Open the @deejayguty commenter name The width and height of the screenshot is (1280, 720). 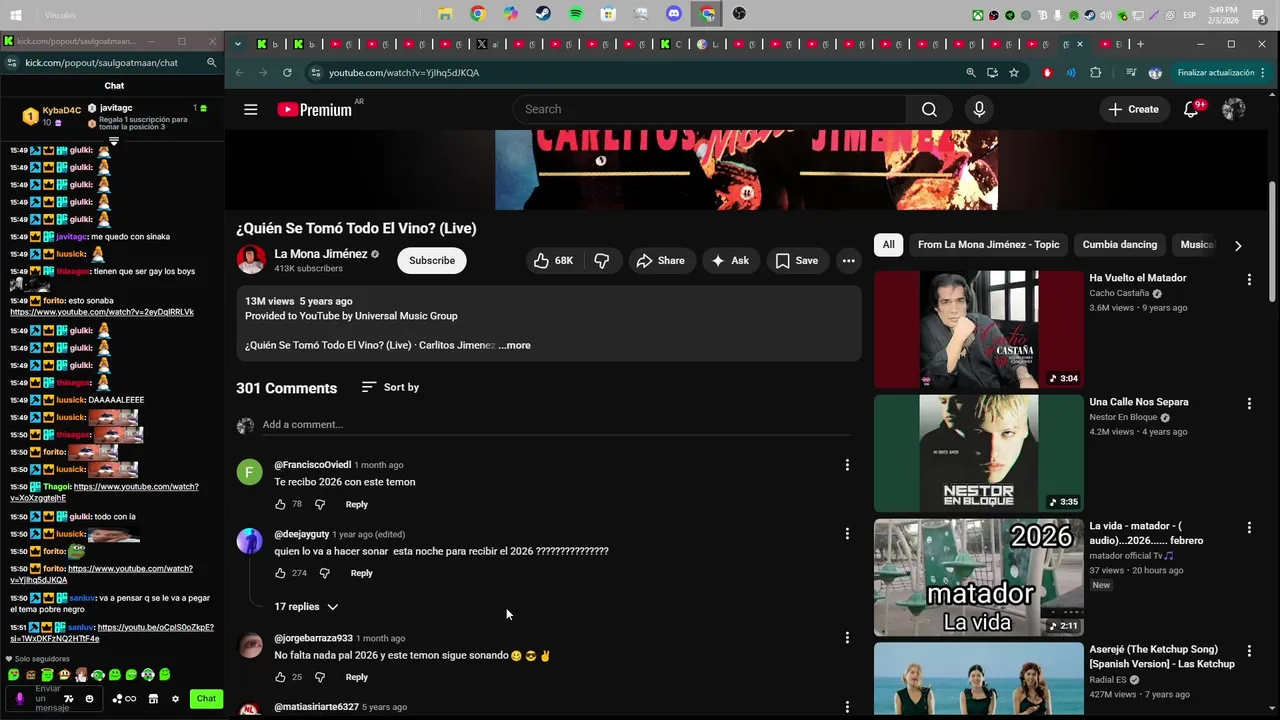(301, 535)
